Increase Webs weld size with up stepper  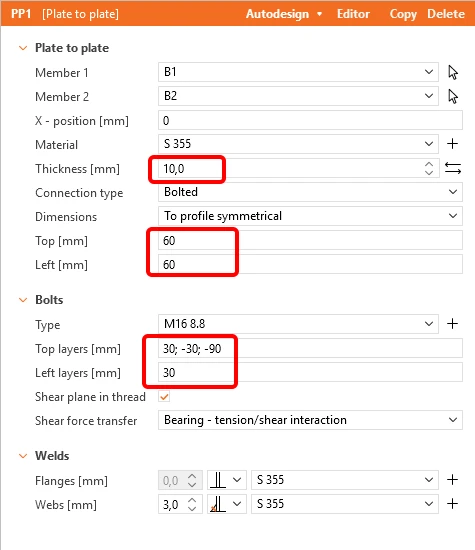click(192, 500)
